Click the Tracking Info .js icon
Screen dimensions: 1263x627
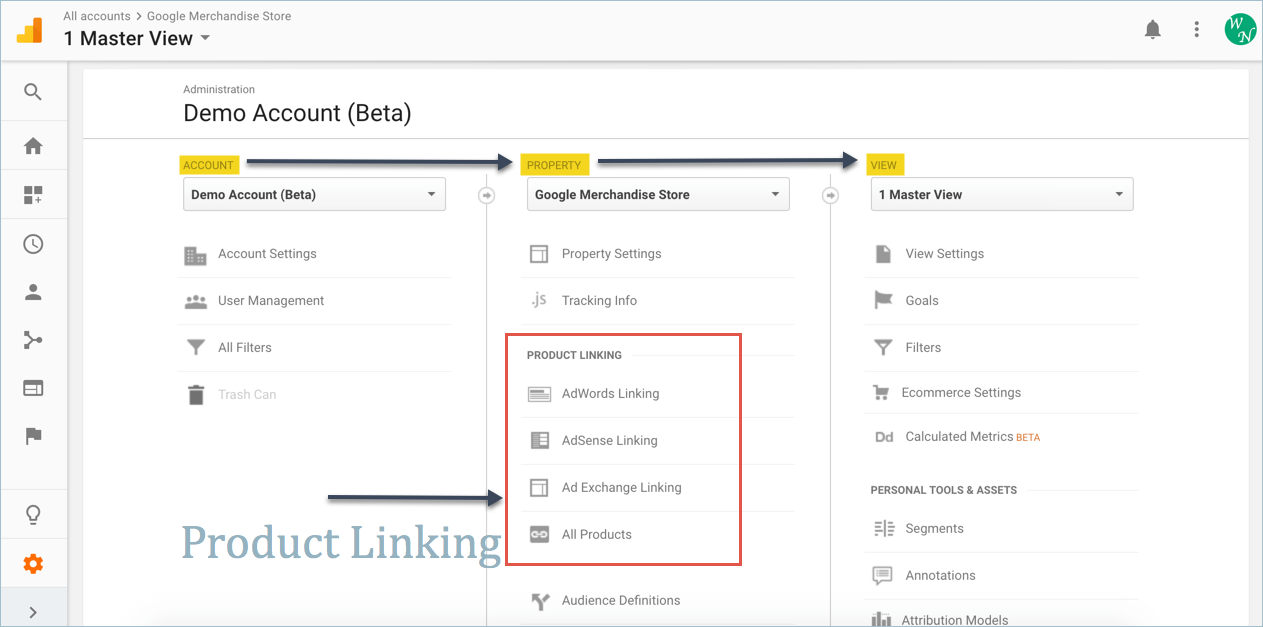539,300
